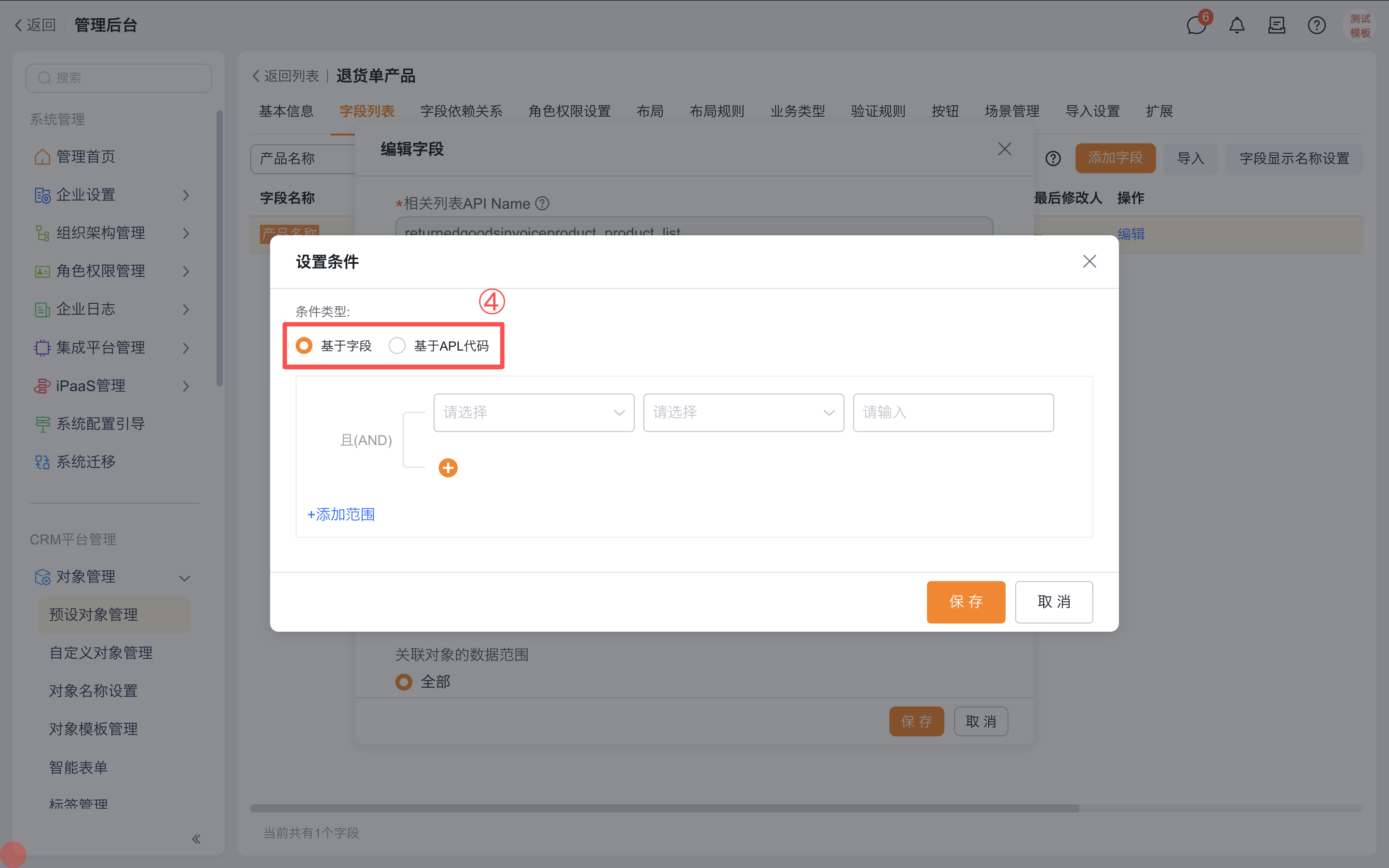Viewport: 1389px width, 868px height.
Task: Click the 企业日志 sidebar icon
Action: click(41, 309)
